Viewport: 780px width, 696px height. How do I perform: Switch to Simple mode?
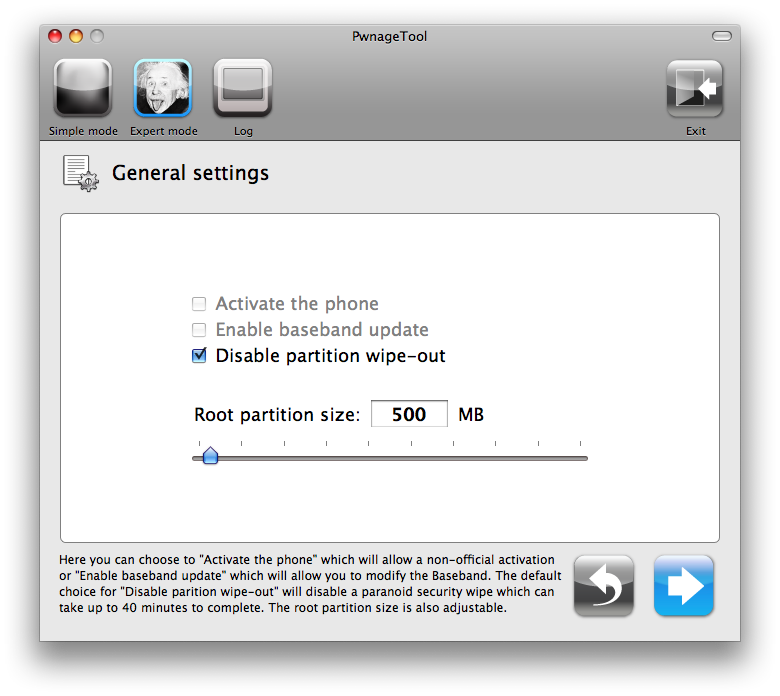coord(83,88)
